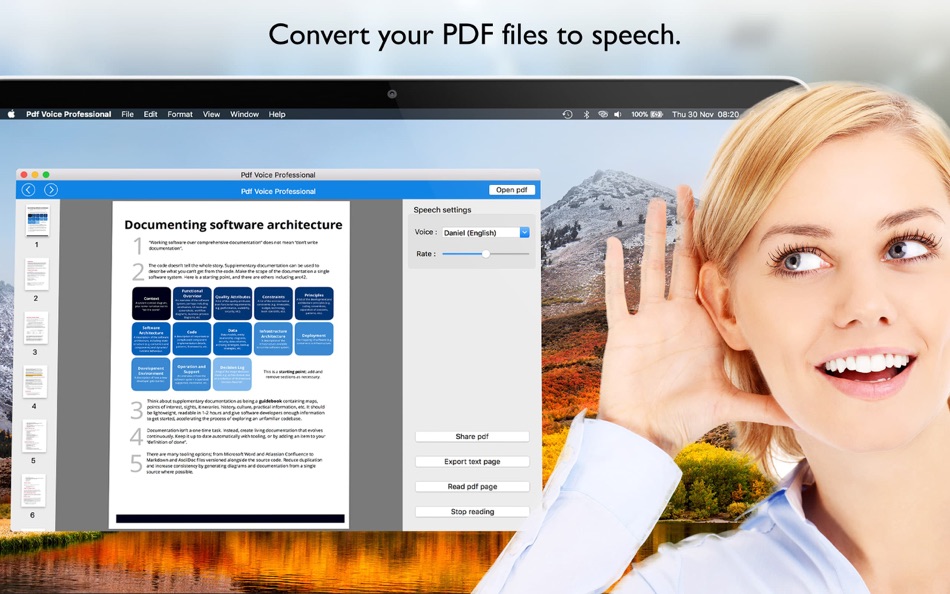Open the Help menu
950x594 pixels.
[x=277, y=114]
